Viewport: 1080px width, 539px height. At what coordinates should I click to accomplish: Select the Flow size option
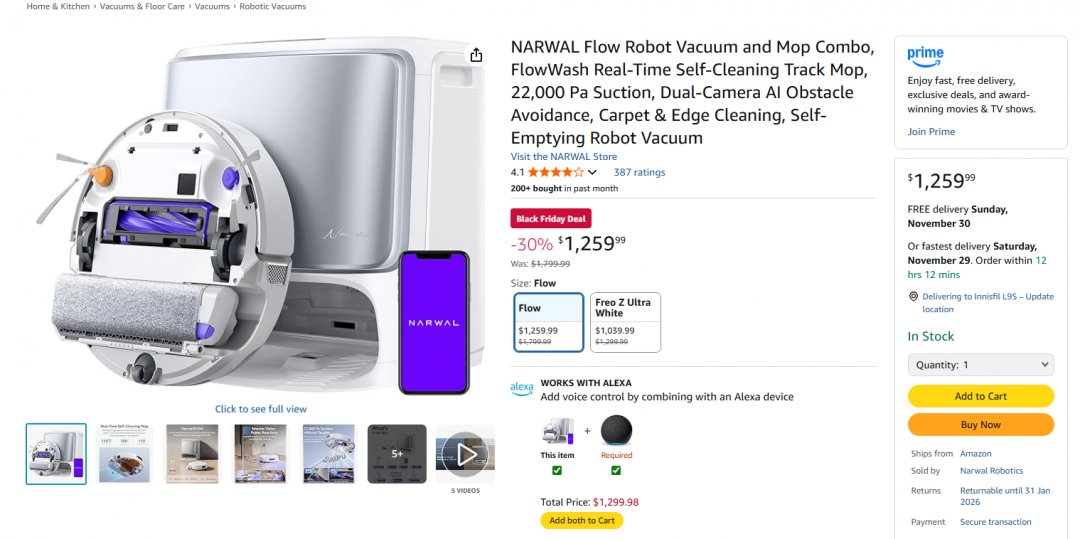pyautogui.click(x=548, y=322)
